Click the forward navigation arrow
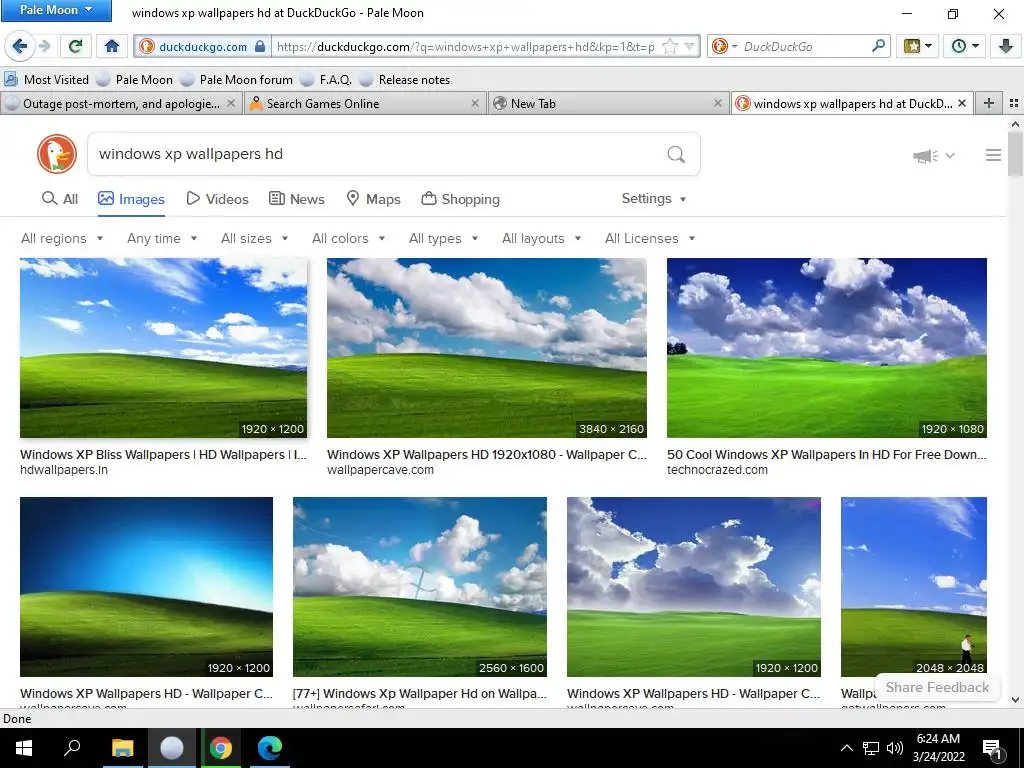Screen dimensions: 1024x768 point(44,46)
